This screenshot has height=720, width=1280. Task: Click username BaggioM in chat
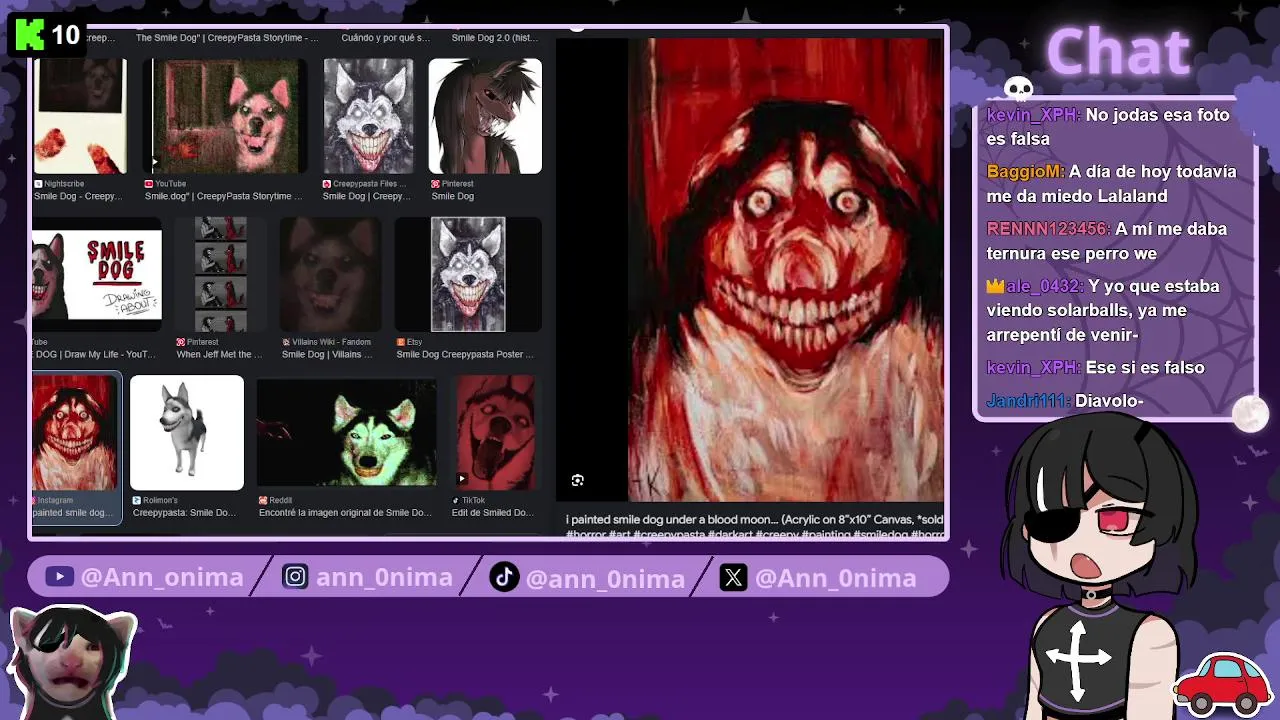tap(1025, 172)
